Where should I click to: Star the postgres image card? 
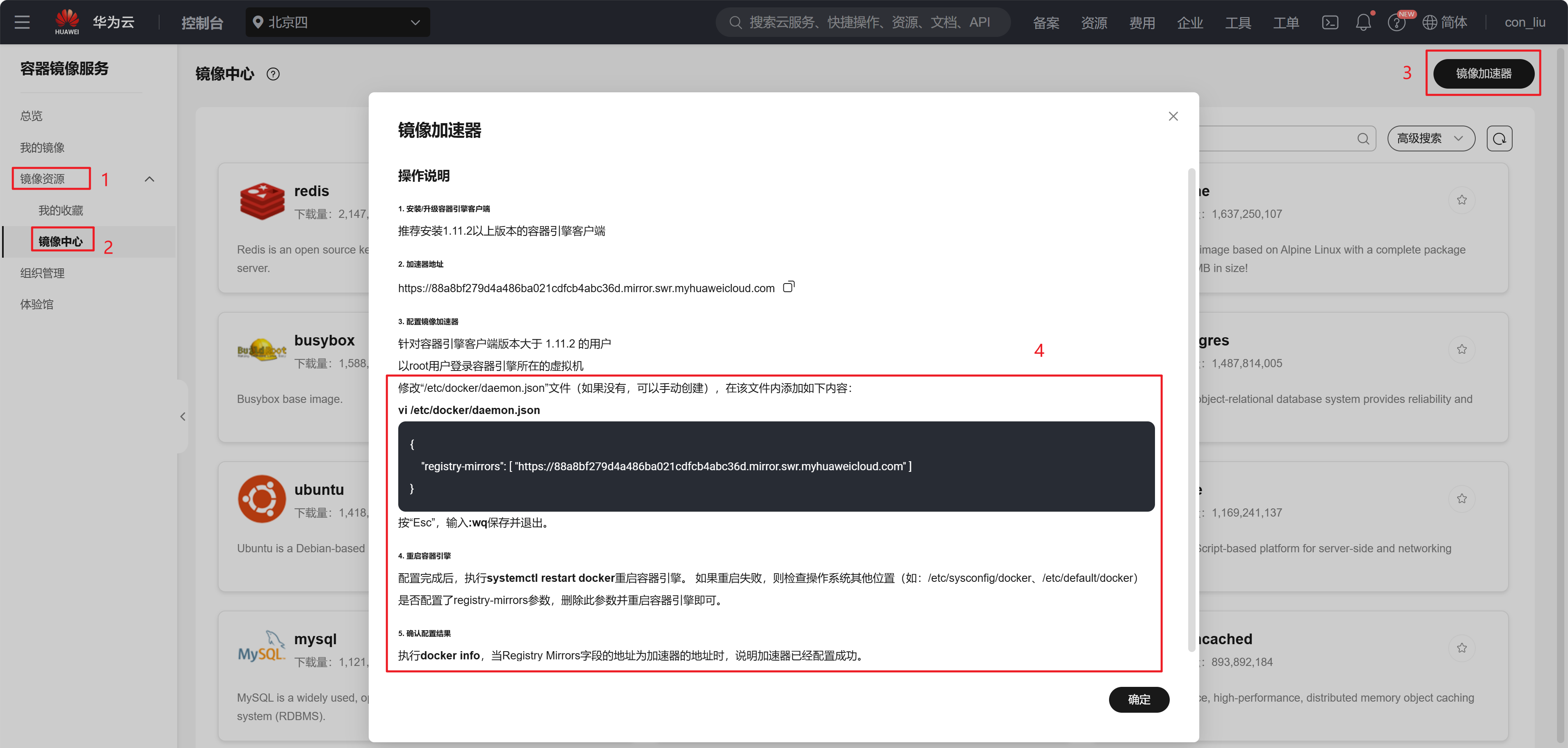point(1461,349)
